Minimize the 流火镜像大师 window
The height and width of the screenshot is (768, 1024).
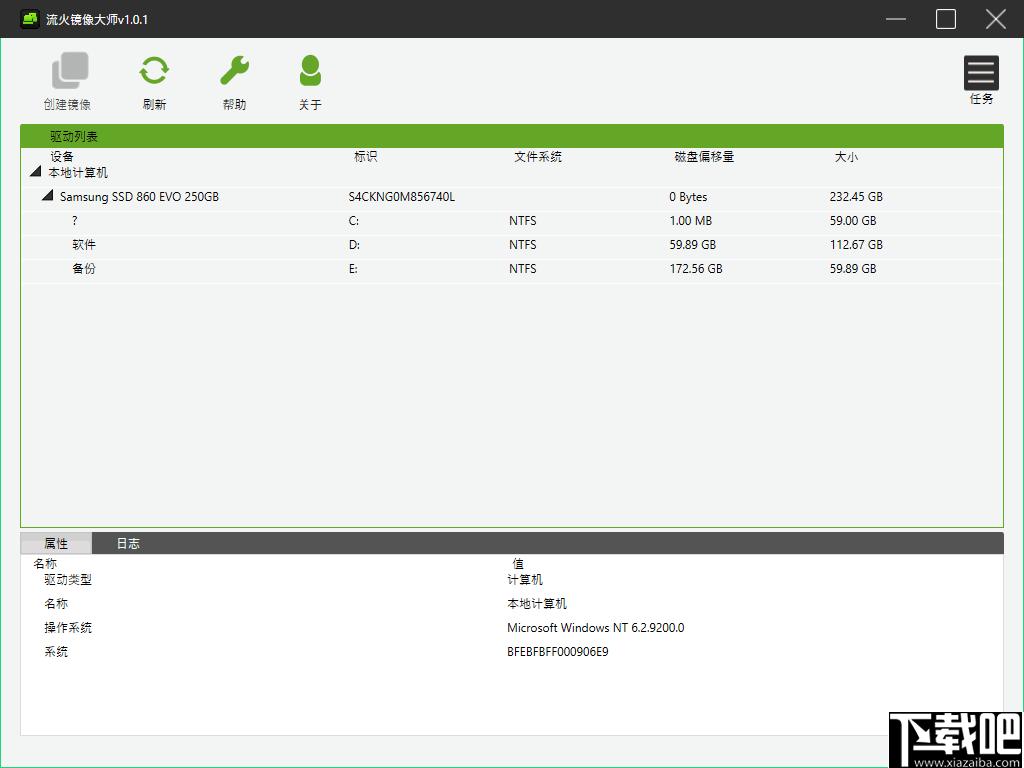point(895,19)
